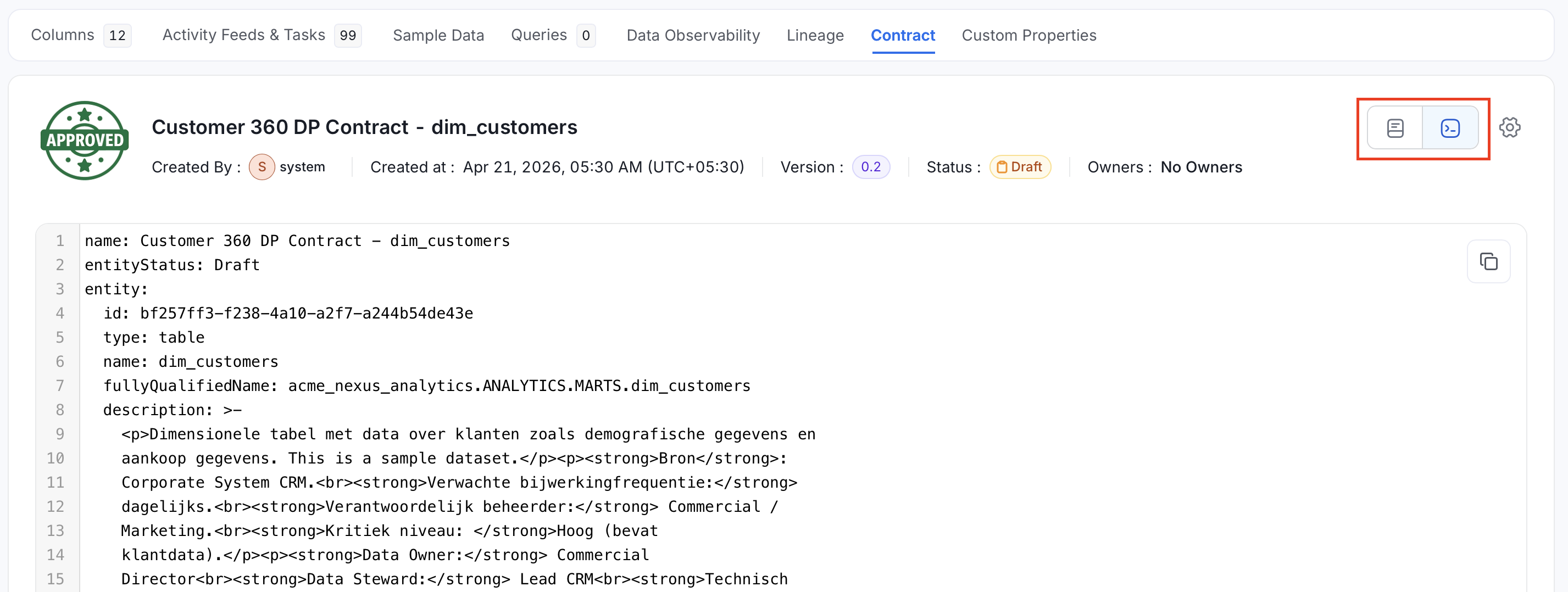
Task: Click the 99 count badge
Action: click(x=348, y=35)
